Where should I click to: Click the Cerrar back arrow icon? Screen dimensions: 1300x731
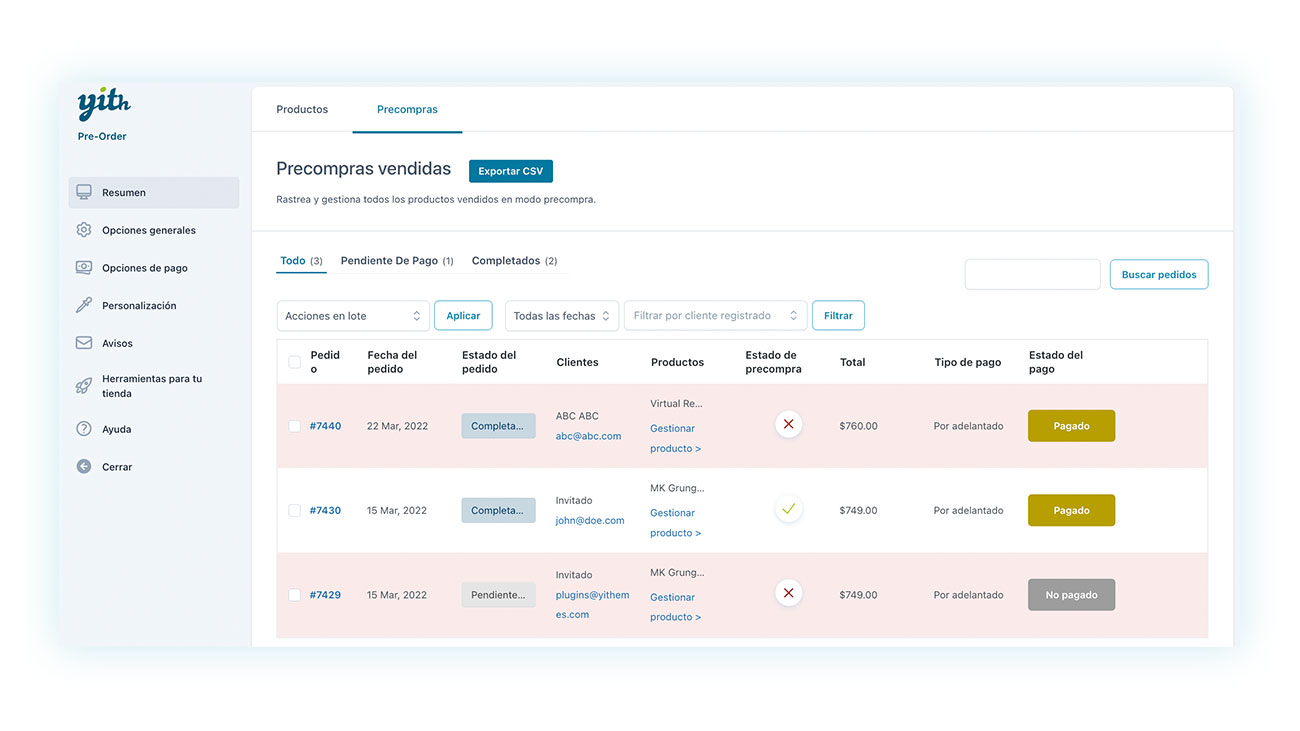click(x=84, y=467)
